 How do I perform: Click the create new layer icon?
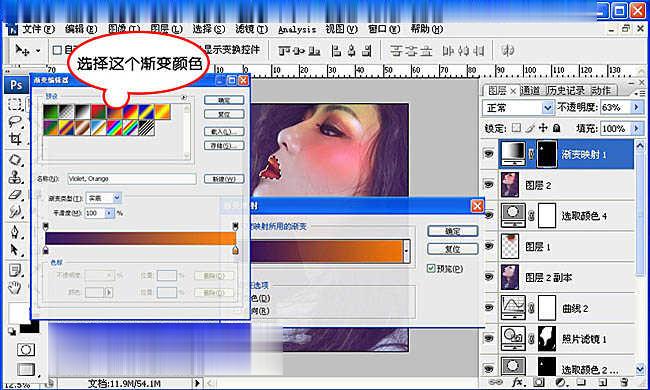click(603, 382)
